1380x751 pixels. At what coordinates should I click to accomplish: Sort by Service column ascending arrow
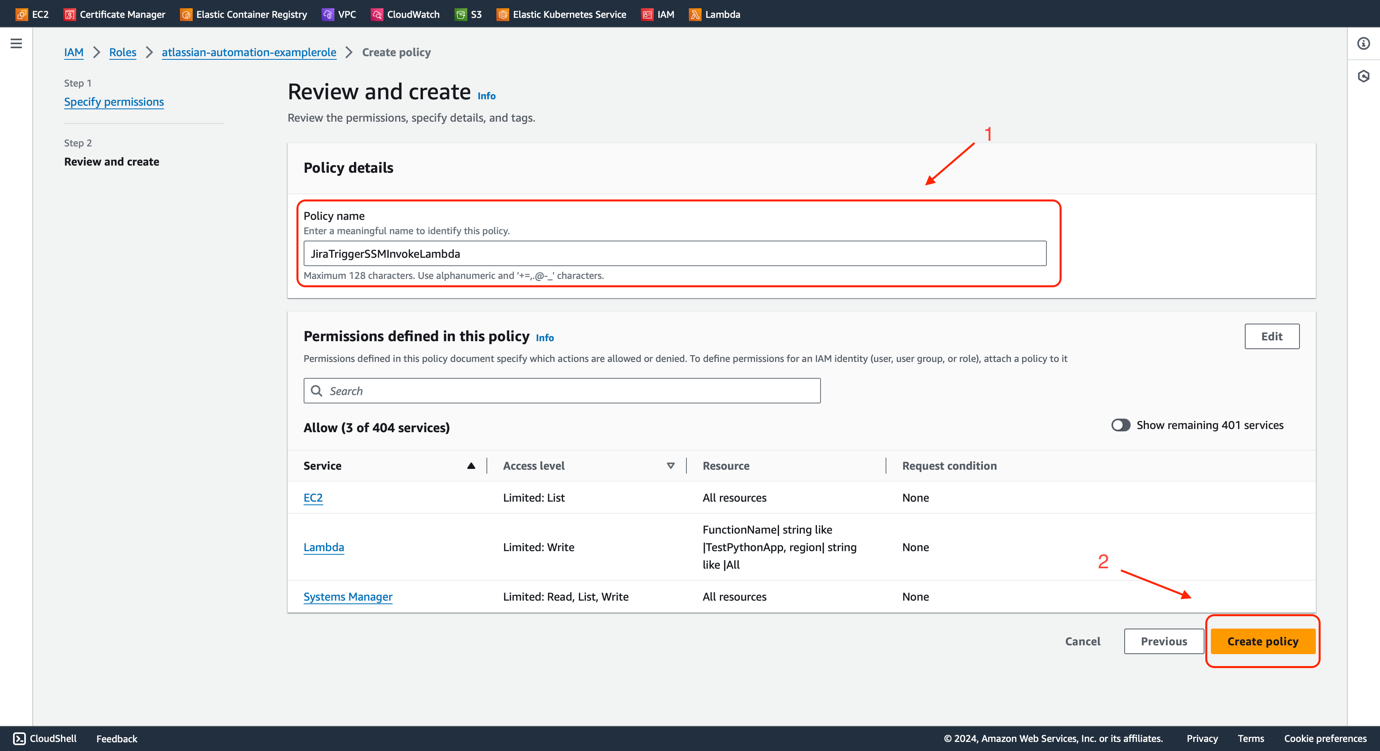(x=471, y=466)
